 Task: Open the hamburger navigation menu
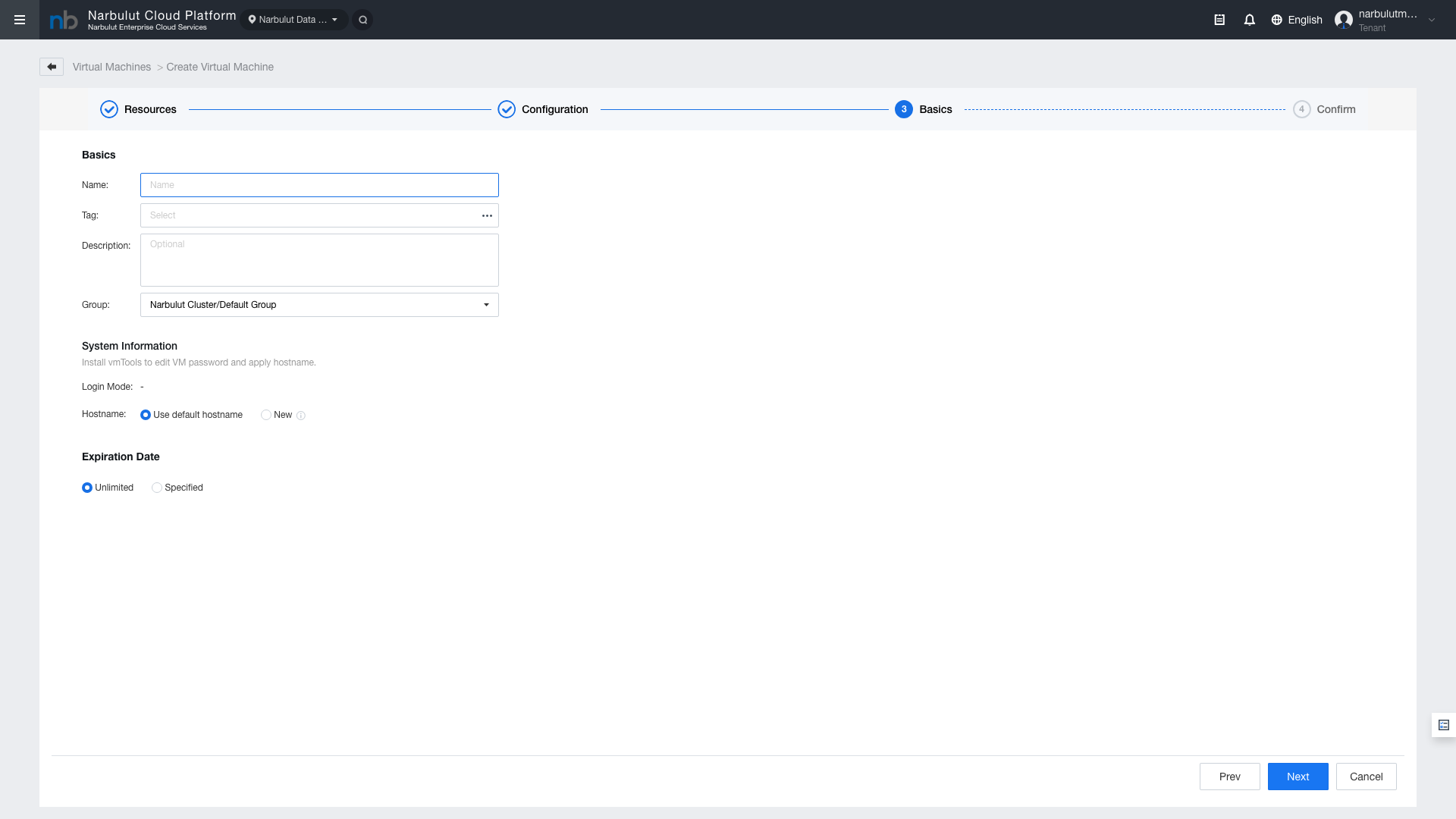click(x=20, y=20)
